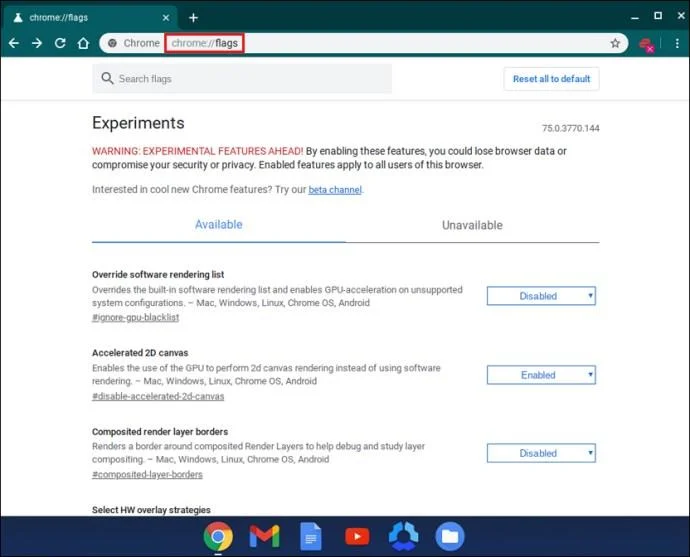
Task: Follow the beta channel link
Action: point(335,190)
